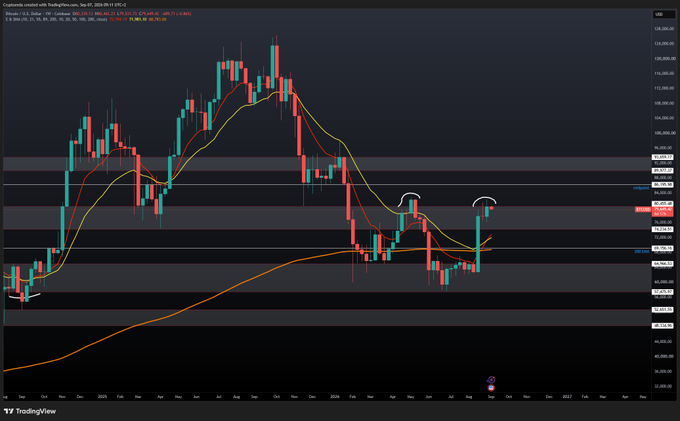This screenshot has width=680, height=421.
Task: Select the blue '200 EMA' line label
Action: [x=642, y=251]
